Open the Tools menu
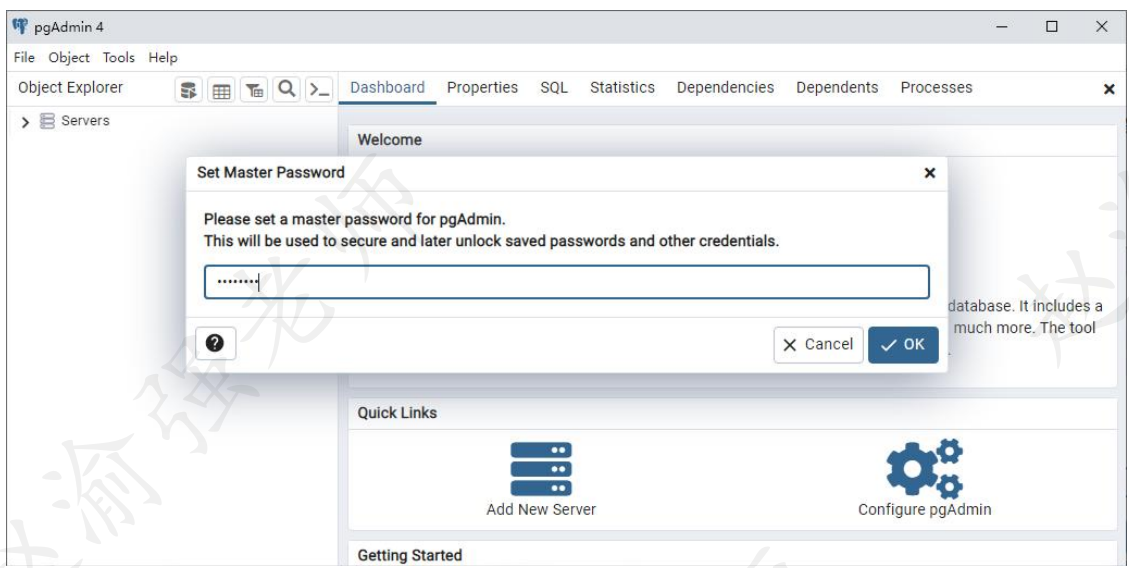This screenshot has width=1129, height=568. point(119,58)
